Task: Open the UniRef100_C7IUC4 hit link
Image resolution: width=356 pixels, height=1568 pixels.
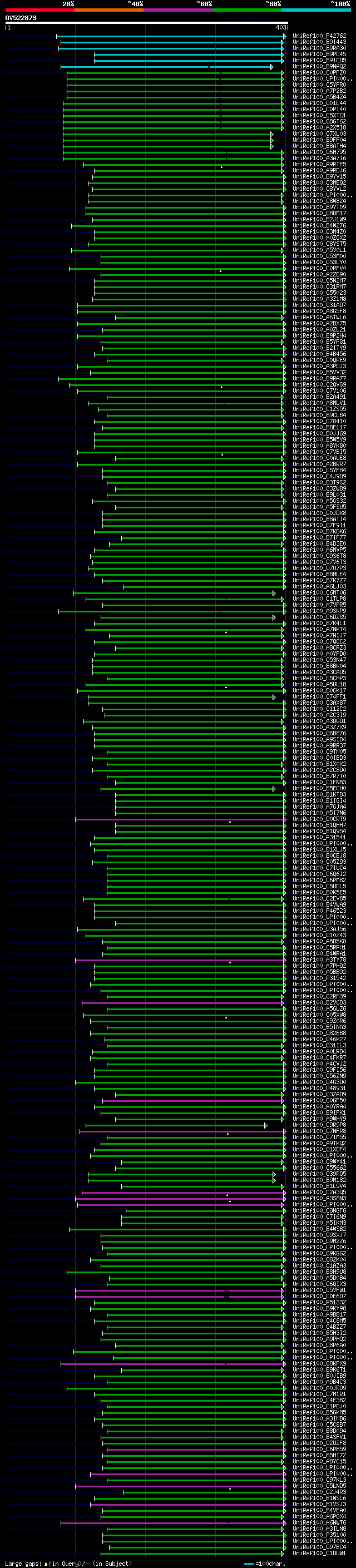Action: pos(319,868)
